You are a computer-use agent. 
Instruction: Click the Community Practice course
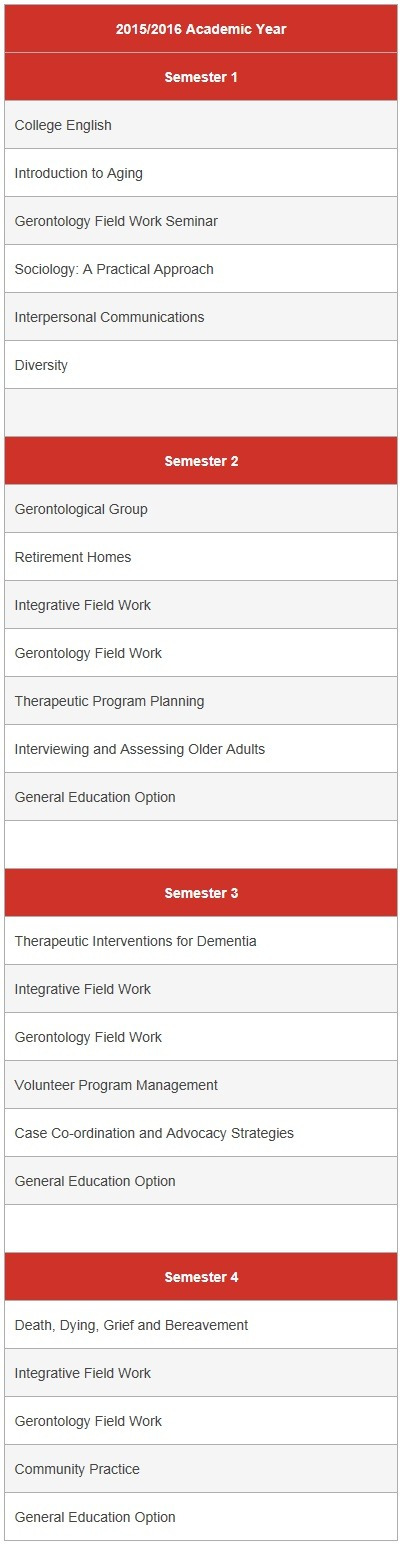(x=201, y=1469)
